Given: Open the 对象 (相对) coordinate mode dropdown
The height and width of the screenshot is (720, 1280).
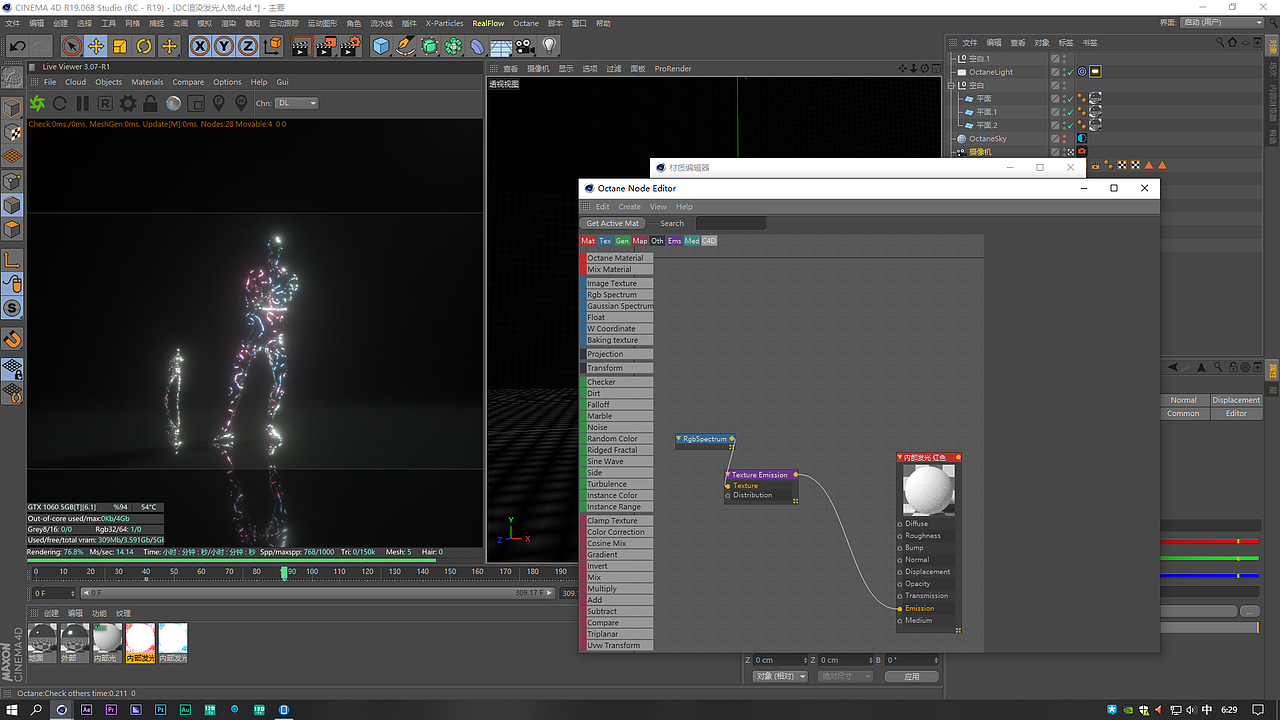Looking at the screenshot, I should [x=780, y=676].
